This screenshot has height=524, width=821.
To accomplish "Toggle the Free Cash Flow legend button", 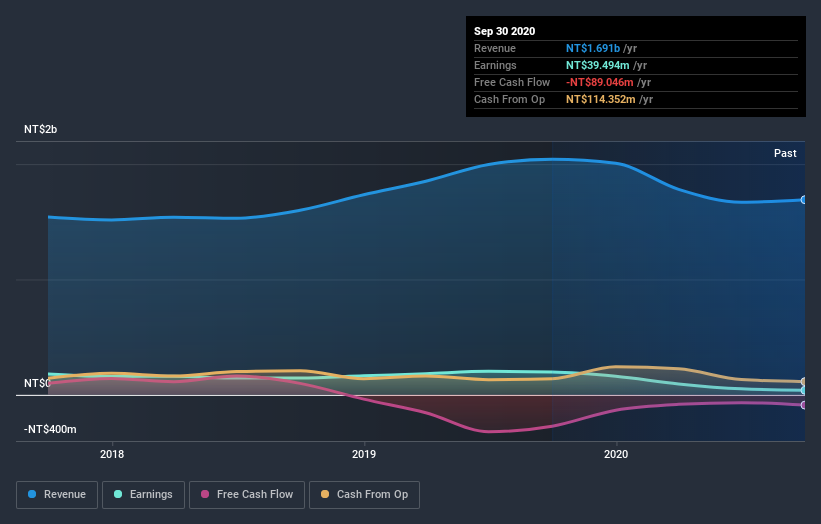I will tap(247, 495).
